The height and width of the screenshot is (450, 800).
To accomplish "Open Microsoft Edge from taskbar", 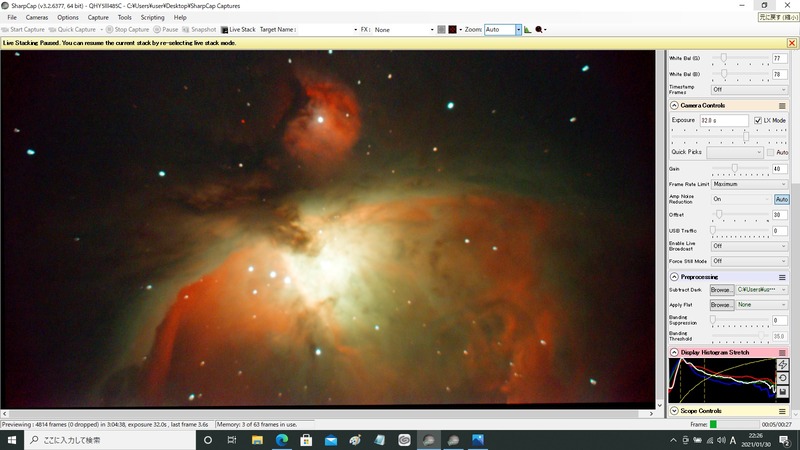I will (282, 440).
